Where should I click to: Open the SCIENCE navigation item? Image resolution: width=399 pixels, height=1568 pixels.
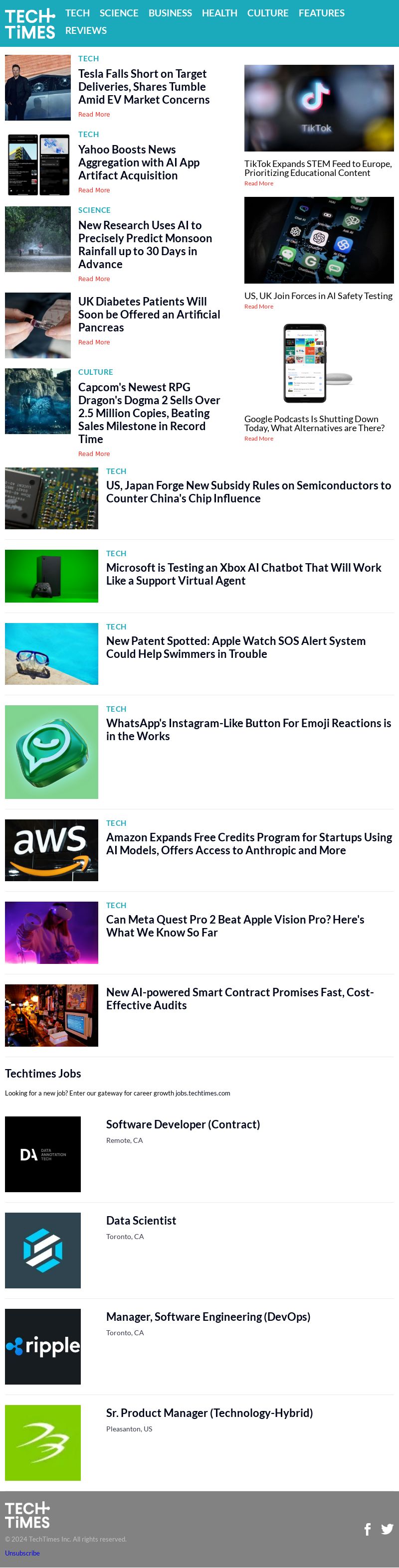(119, 13)
